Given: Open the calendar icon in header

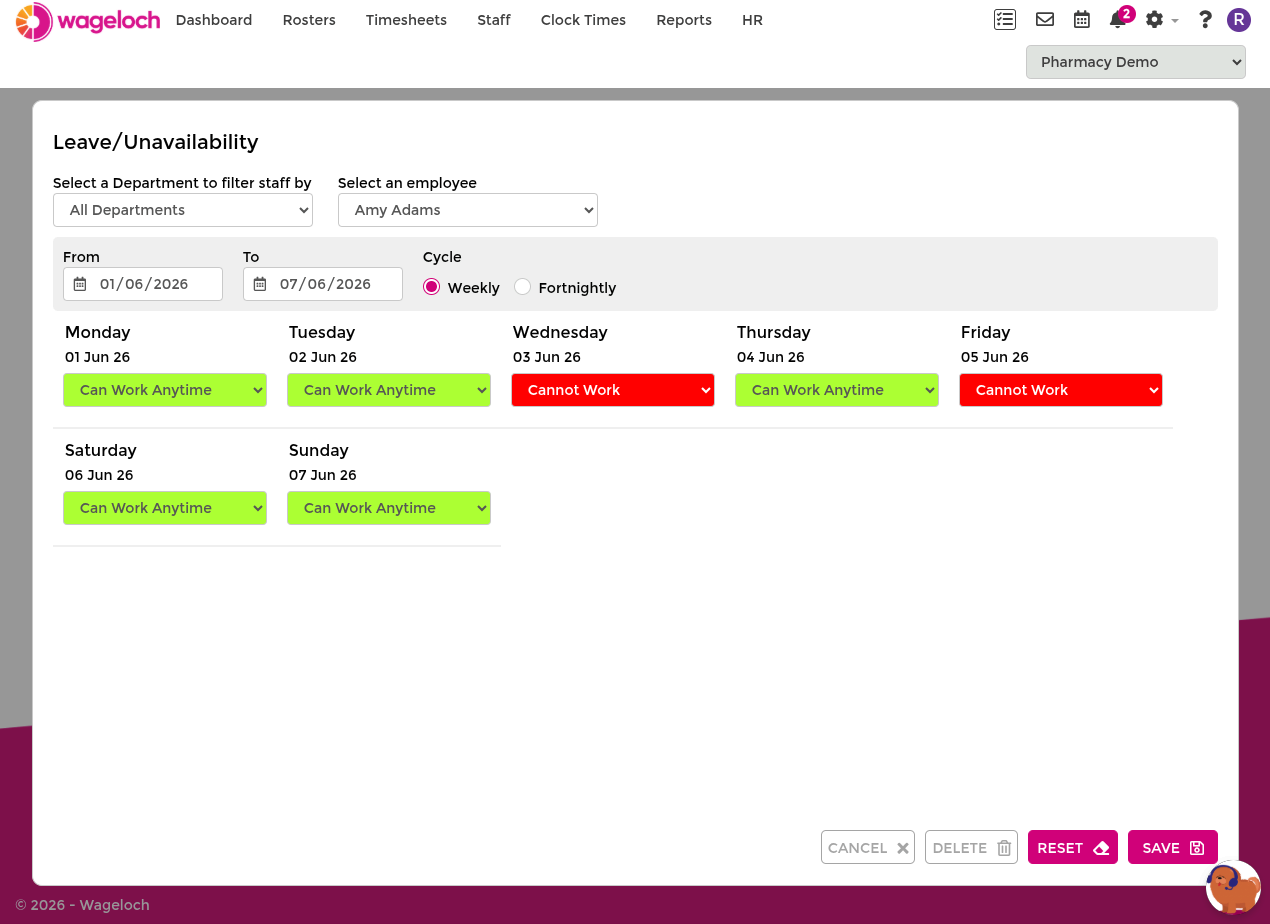Looking at the screenshot, I should pos(1082,19).
